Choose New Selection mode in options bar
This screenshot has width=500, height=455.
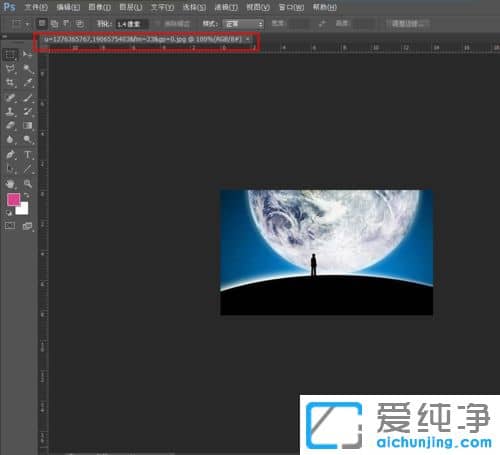(x=42, y=23)
